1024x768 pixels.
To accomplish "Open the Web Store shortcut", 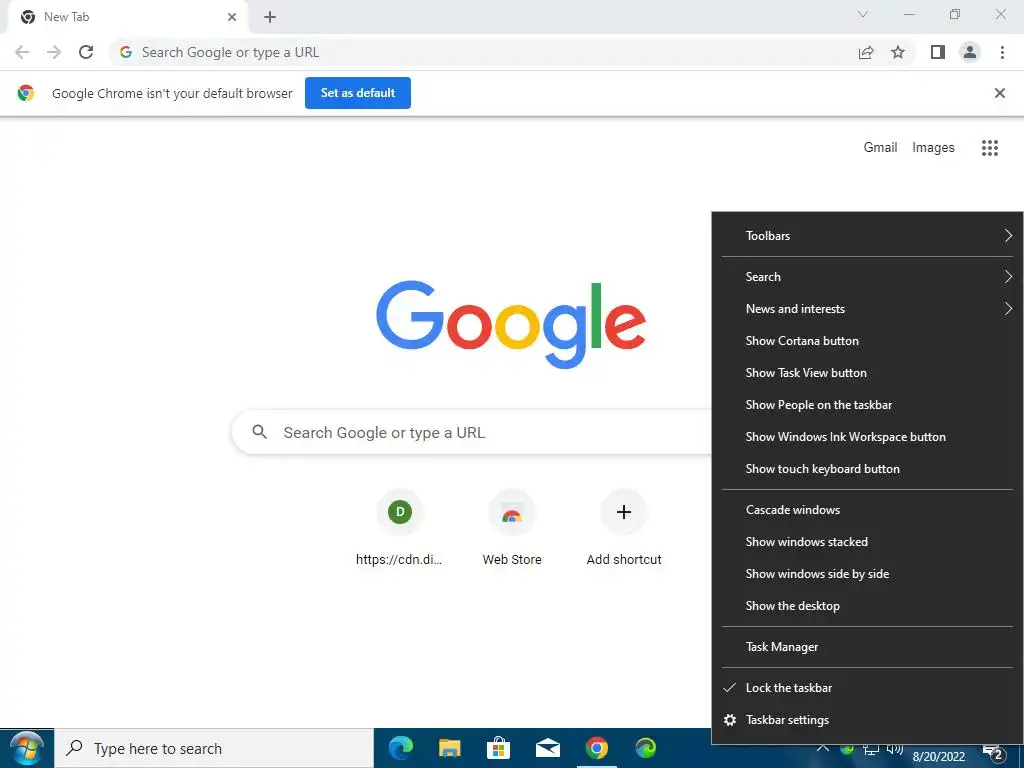I will click(x=512, y=528).
